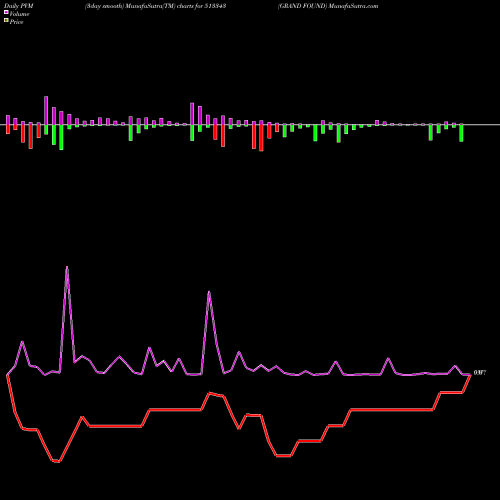Click the 'Volume' legend label
Image resolution: width=500 pixels, height=500 pixels.
tap(19, 14)
